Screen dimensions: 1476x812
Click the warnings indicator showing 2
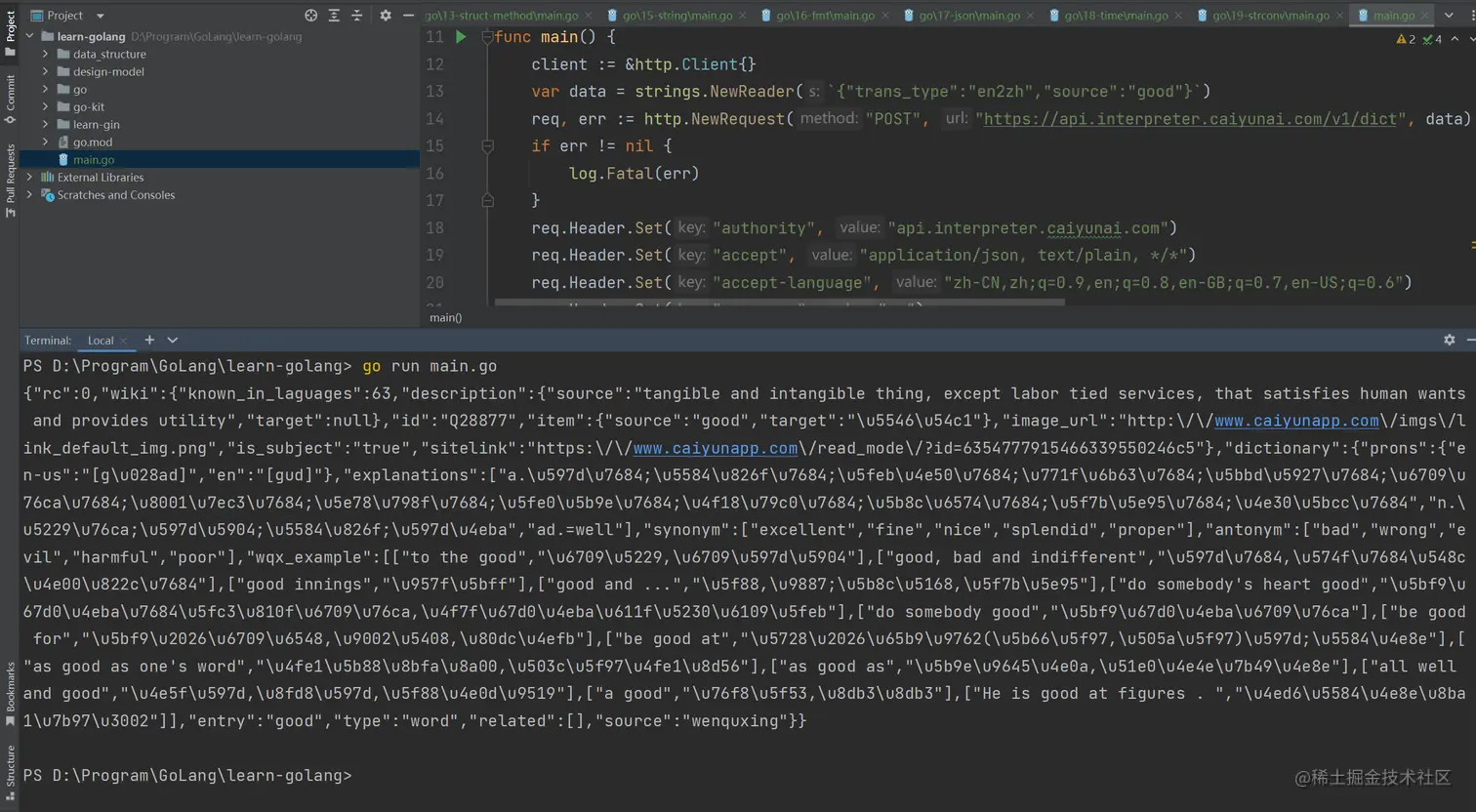tap(1406, 39)
